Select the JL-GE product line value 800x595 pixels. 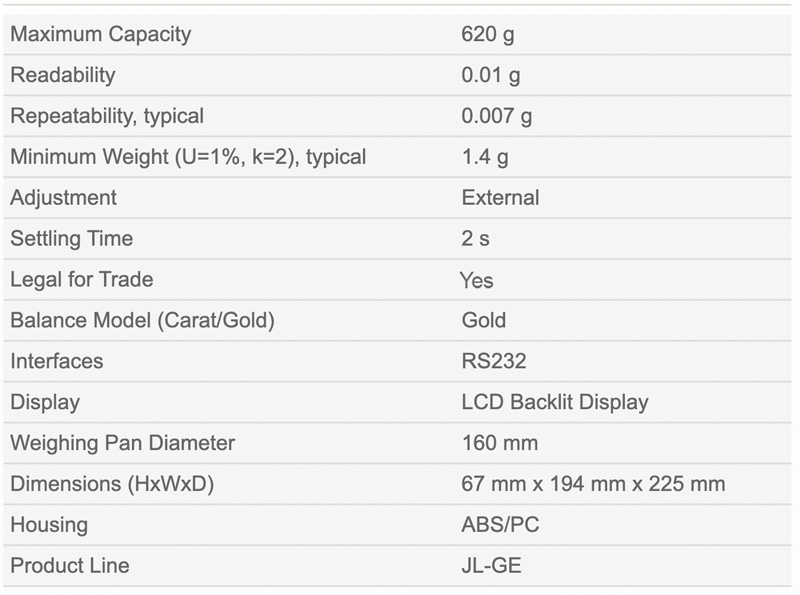click(x=491, y=565)
